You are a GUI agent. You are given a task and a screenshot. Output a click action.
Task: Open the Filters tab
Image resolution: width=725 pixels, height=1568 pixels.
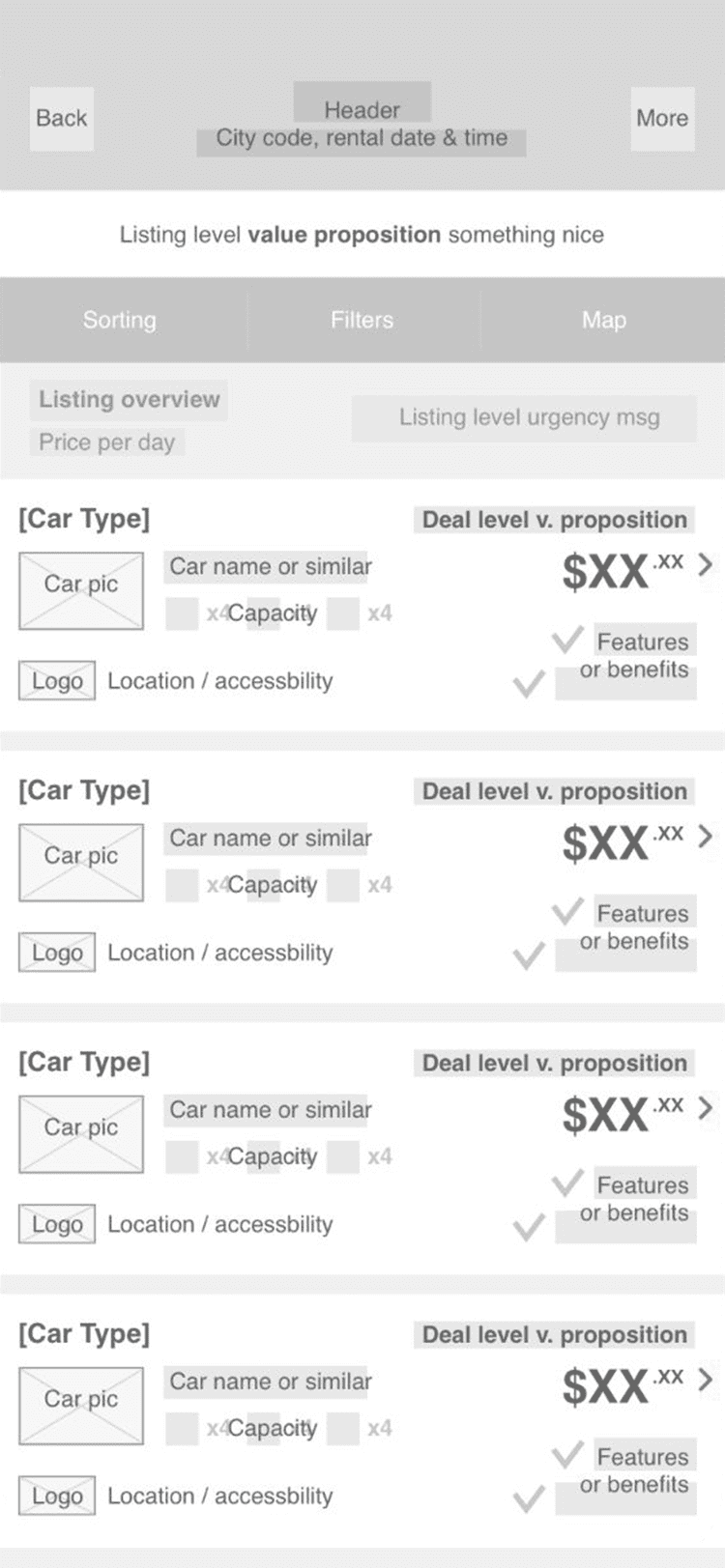362,320
